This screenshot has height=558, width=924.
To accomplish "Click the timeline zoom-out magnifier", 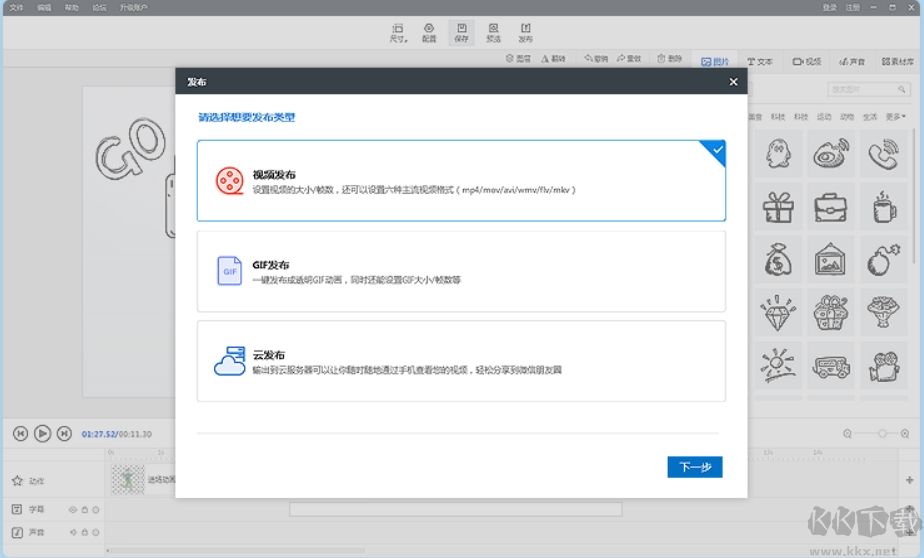I will click(847, 434).
